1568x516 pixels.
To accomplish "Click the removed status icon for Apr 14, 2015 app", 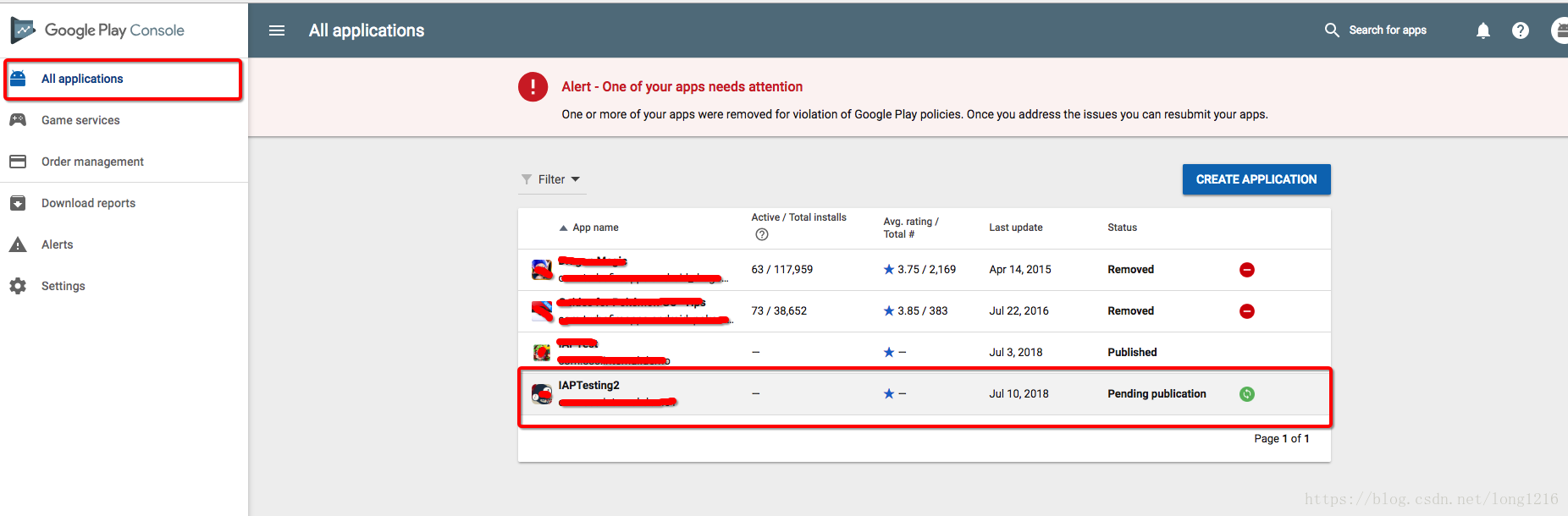I will [1247, 270].
